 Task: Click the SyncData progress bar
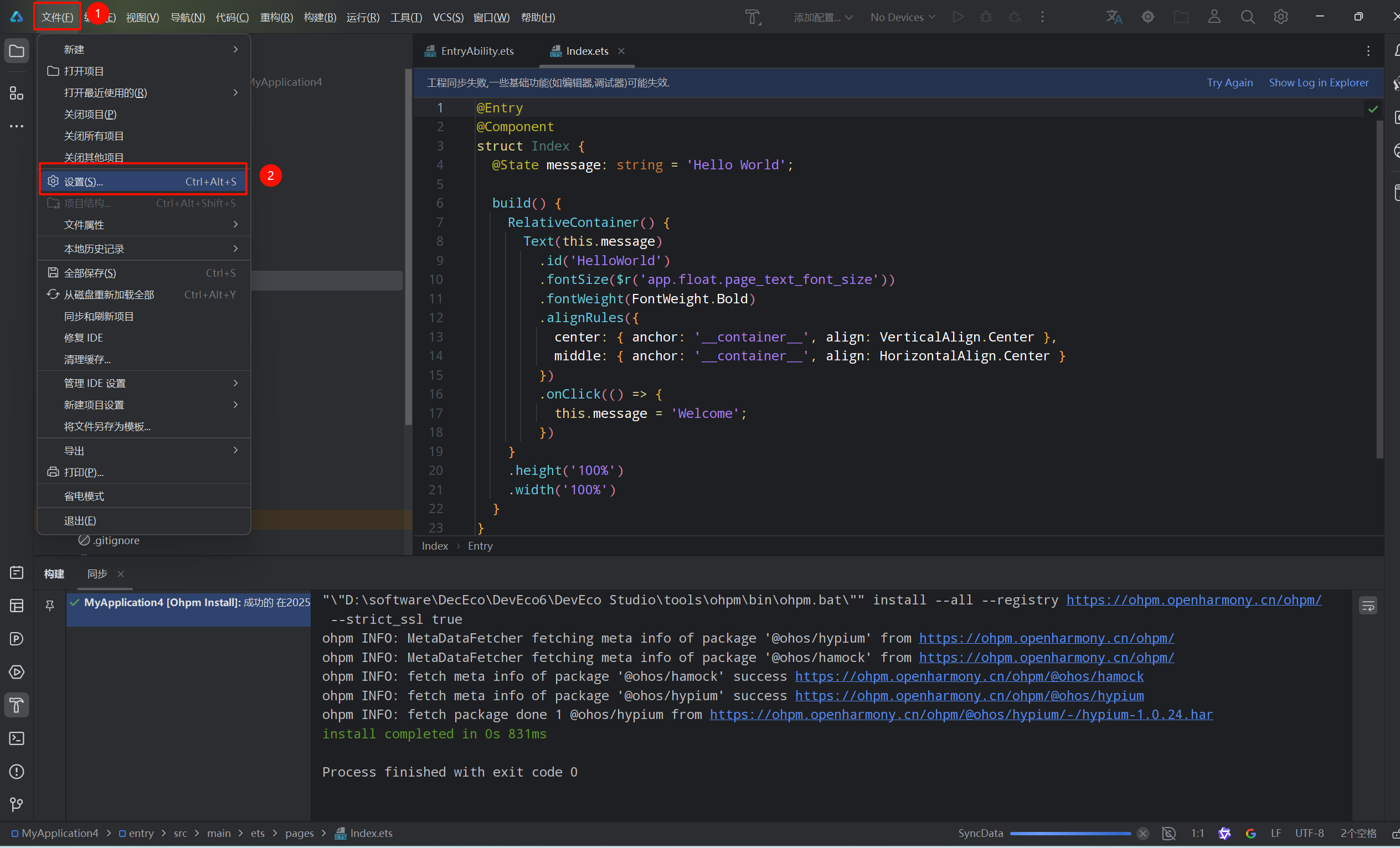1070,833
